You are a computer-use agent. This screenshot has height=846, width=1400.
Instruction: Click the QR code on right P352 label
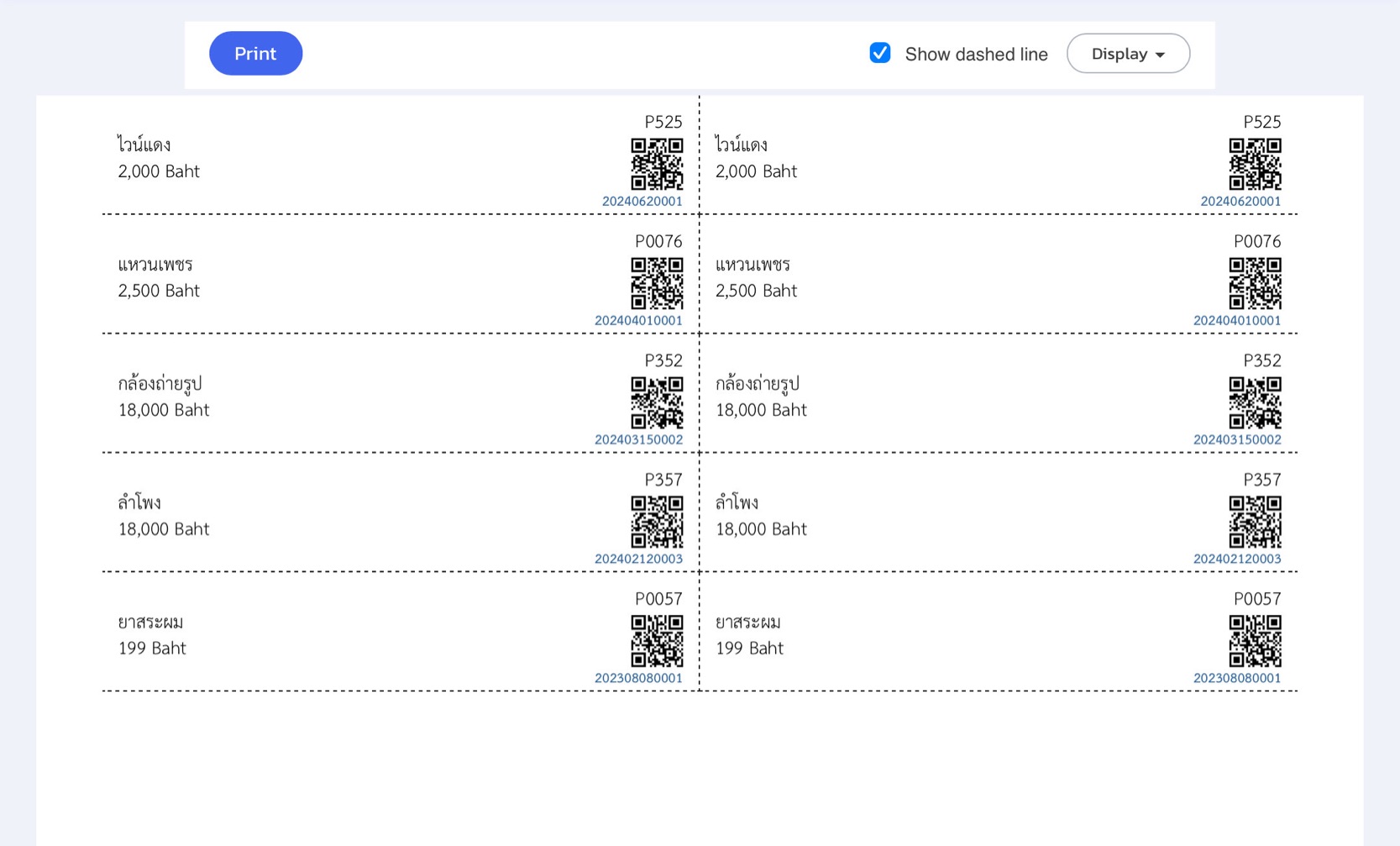click(x=1255, y=402)
